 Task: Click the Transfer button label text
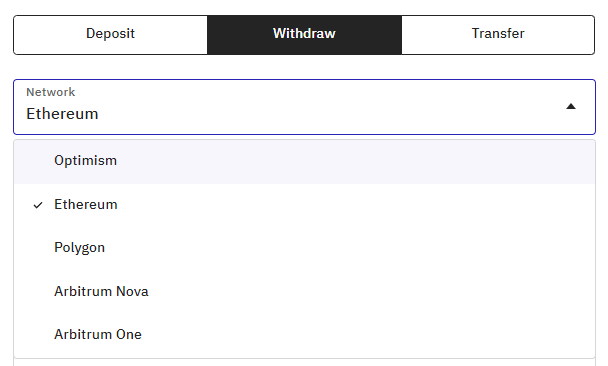(x=498, y=33)
